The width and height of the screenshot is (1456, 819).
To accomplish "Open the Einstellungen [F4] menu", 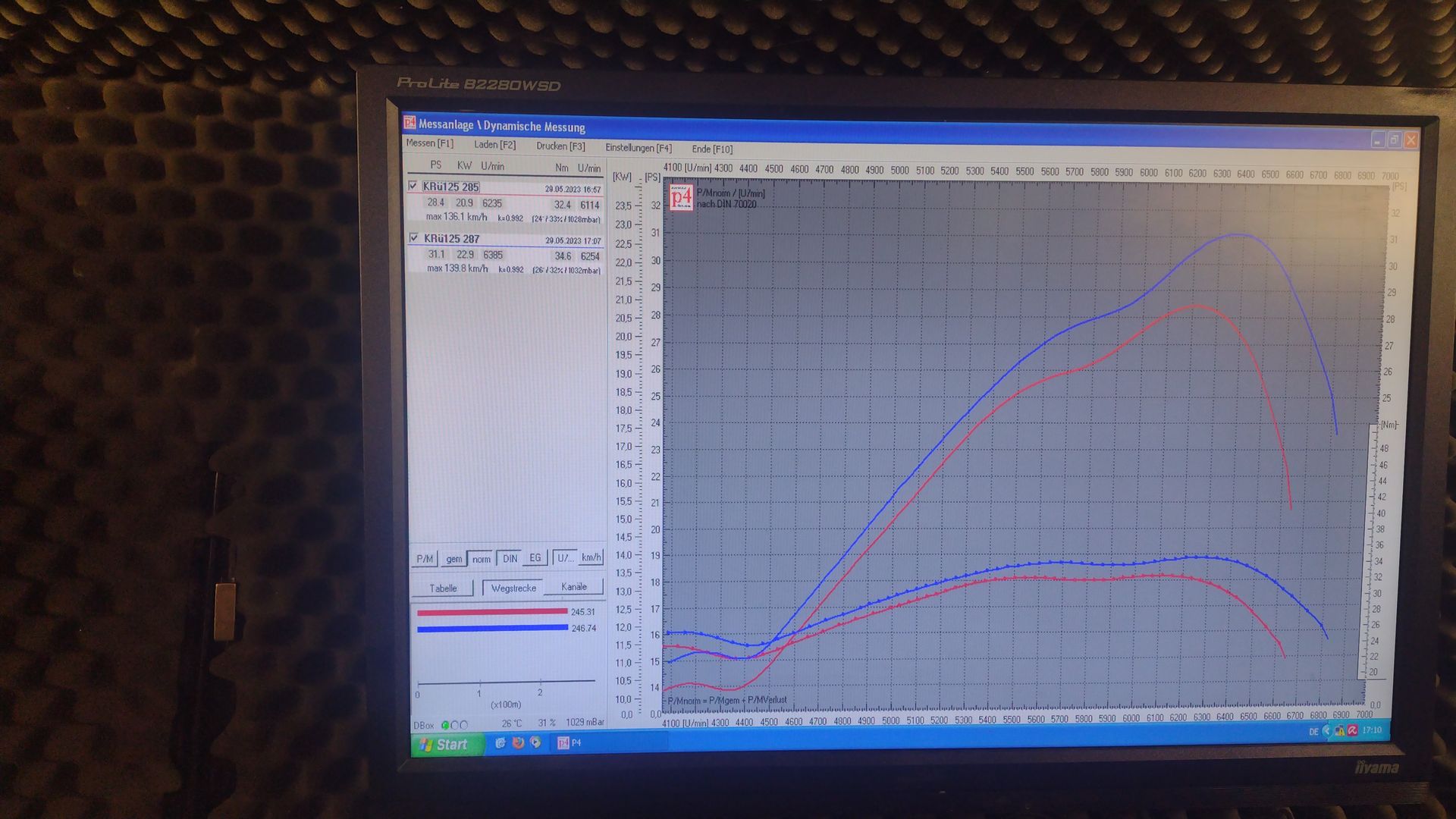I will (638, 148).
